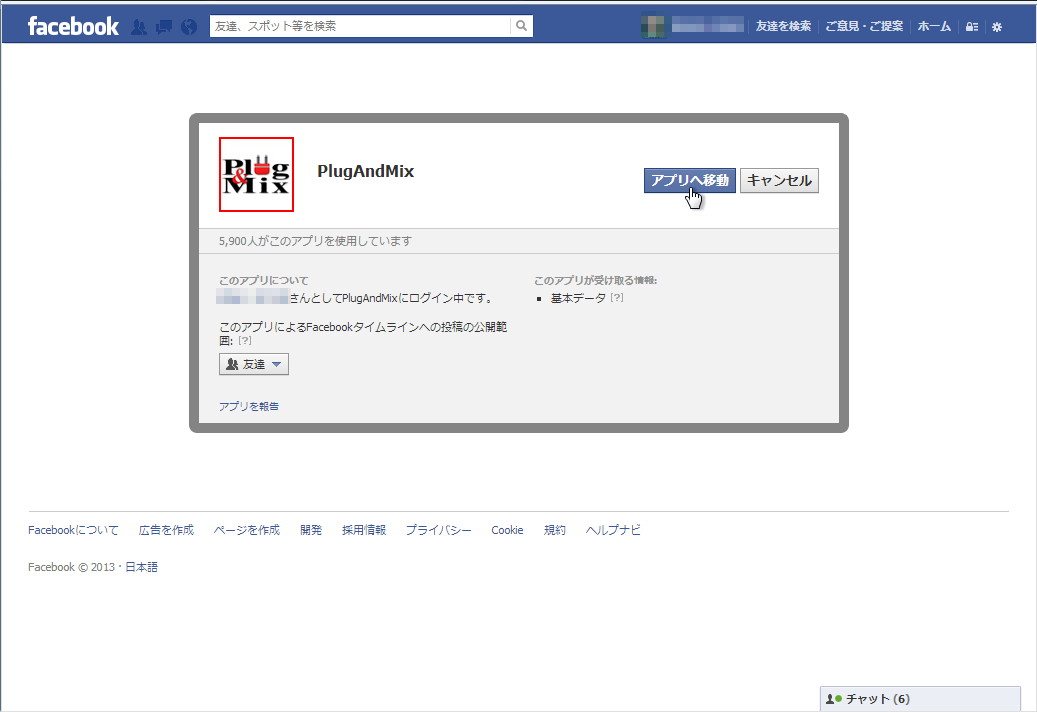Click inside the 友達、スポット等を検索 search field
This screenshot has height=712, width=1037.
tap(350, 25)
